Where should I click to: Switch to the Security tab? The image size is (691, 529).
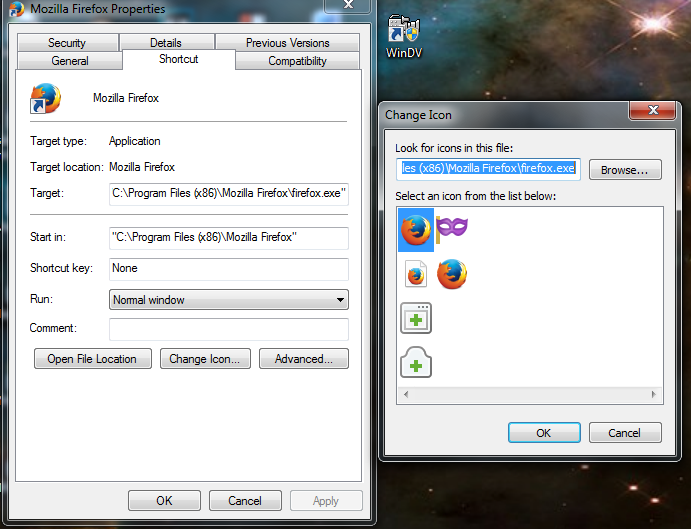tap(67, 43)
